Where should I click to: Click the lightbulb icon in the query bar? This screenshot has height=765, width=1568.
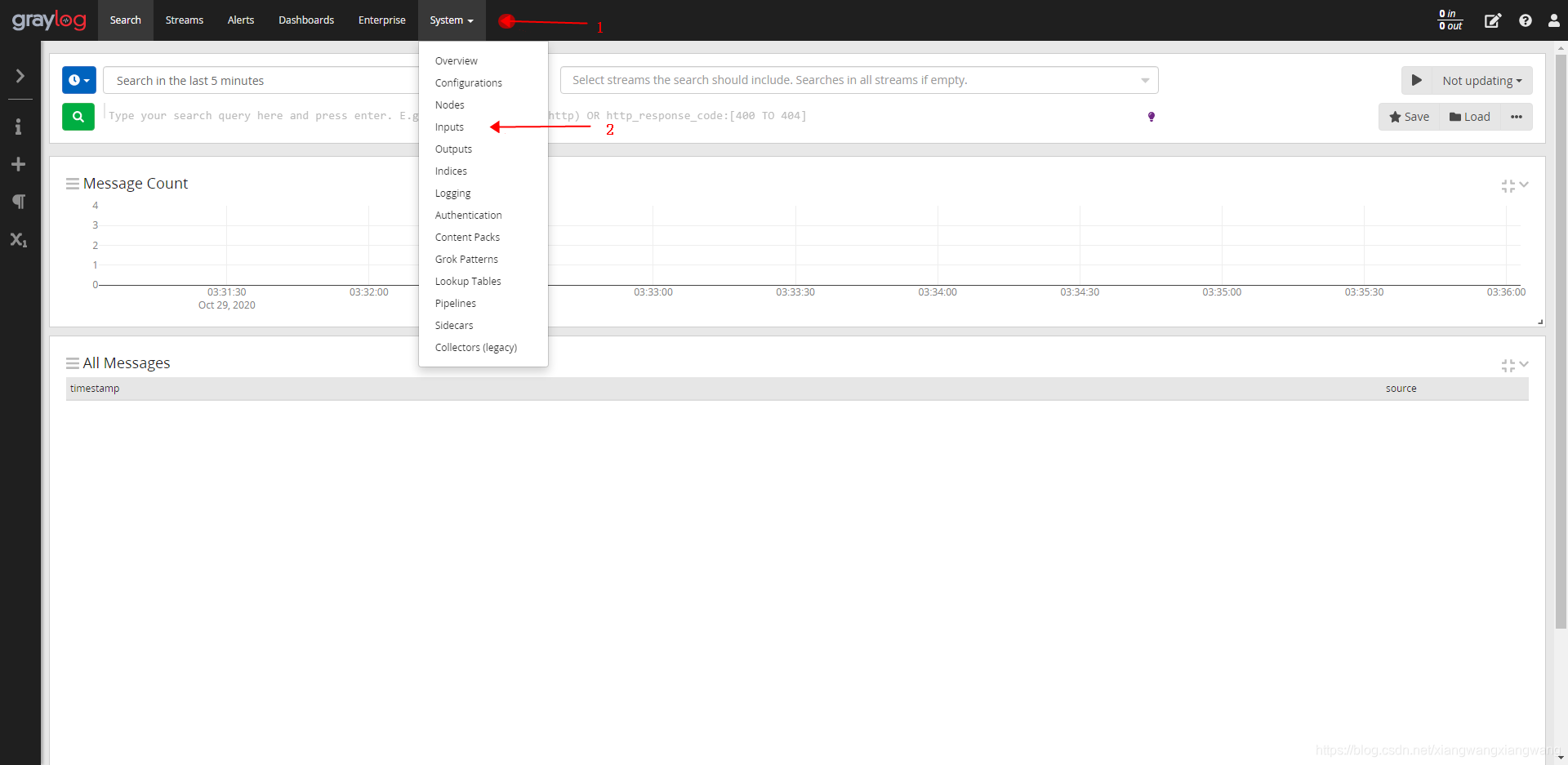(1151, 117)
